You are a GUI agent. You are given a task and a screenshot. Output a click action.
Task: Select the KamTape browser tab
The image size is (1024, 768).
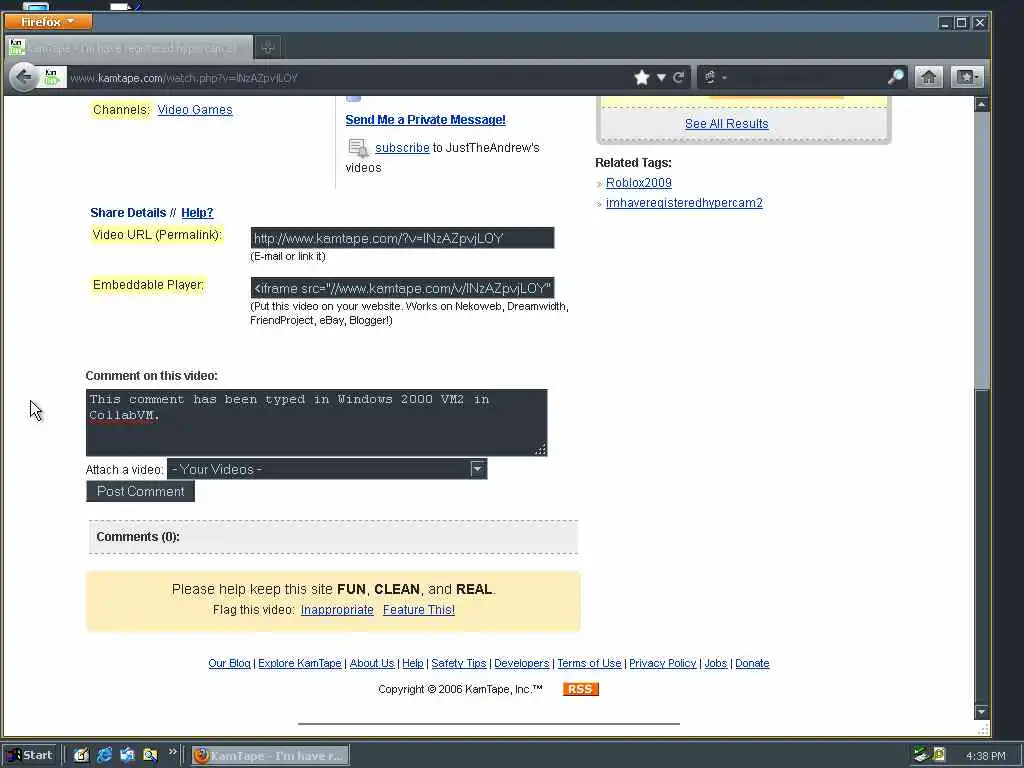pos(129,48)
